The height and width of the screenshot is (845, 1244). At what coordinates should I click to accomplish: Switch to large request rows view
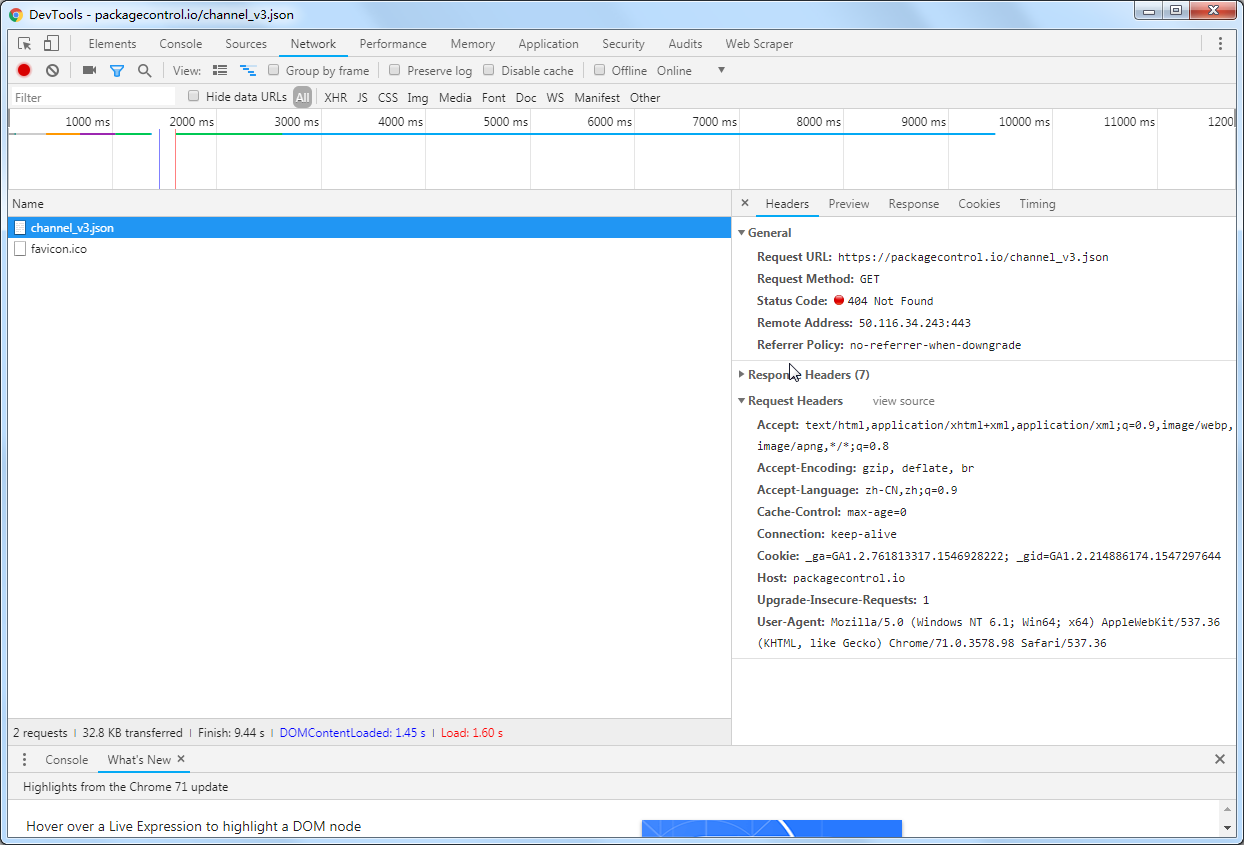[x=220, y=70]
